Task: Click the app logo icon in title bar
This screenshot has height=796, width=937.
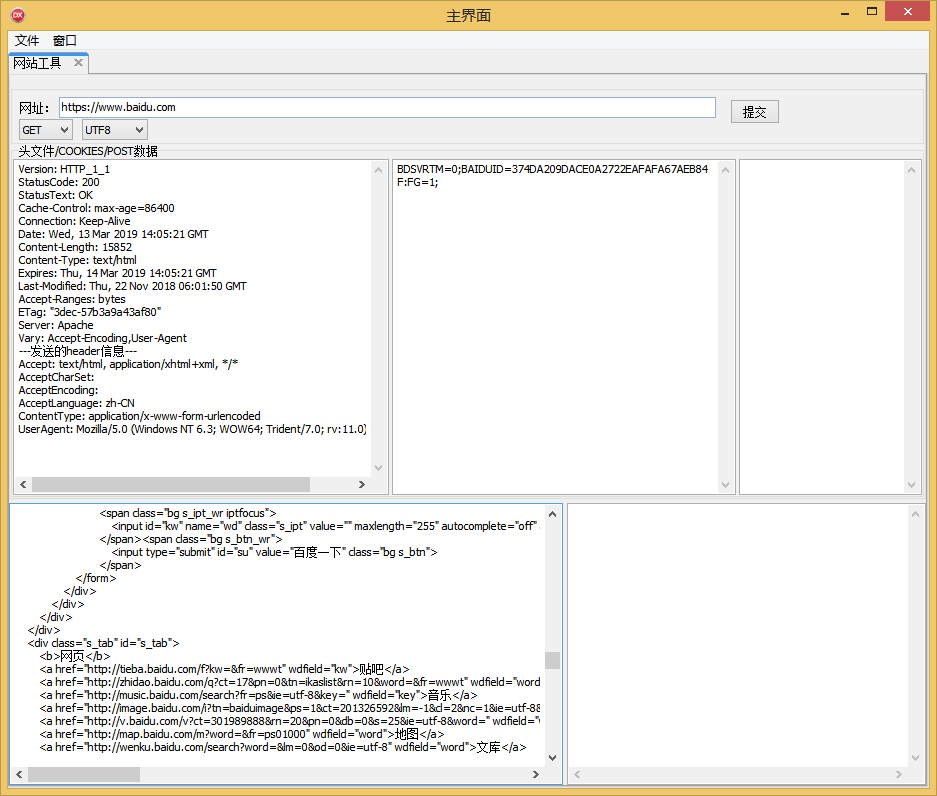Action: pos(18,15)
